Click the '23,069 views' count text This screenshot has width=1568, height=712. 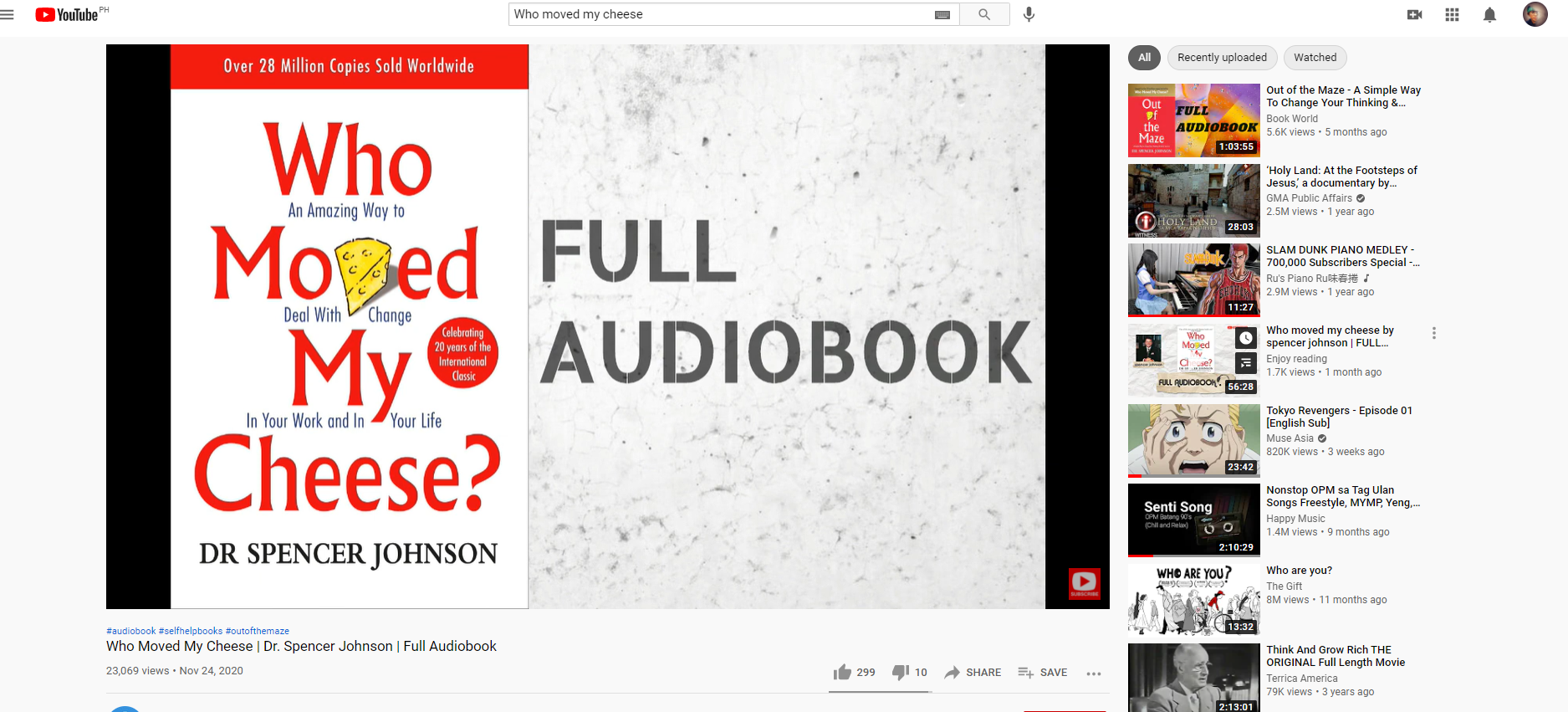click(137, 671)
